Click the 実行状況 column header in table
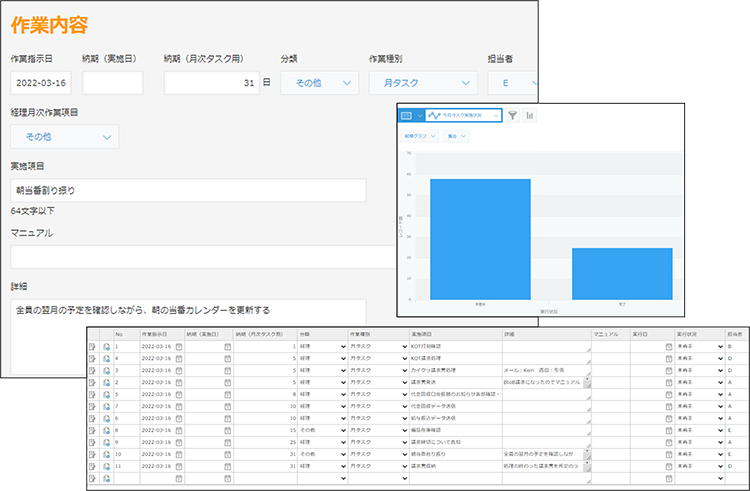This screenshot has width=750, height=491. tap(700, 334)
